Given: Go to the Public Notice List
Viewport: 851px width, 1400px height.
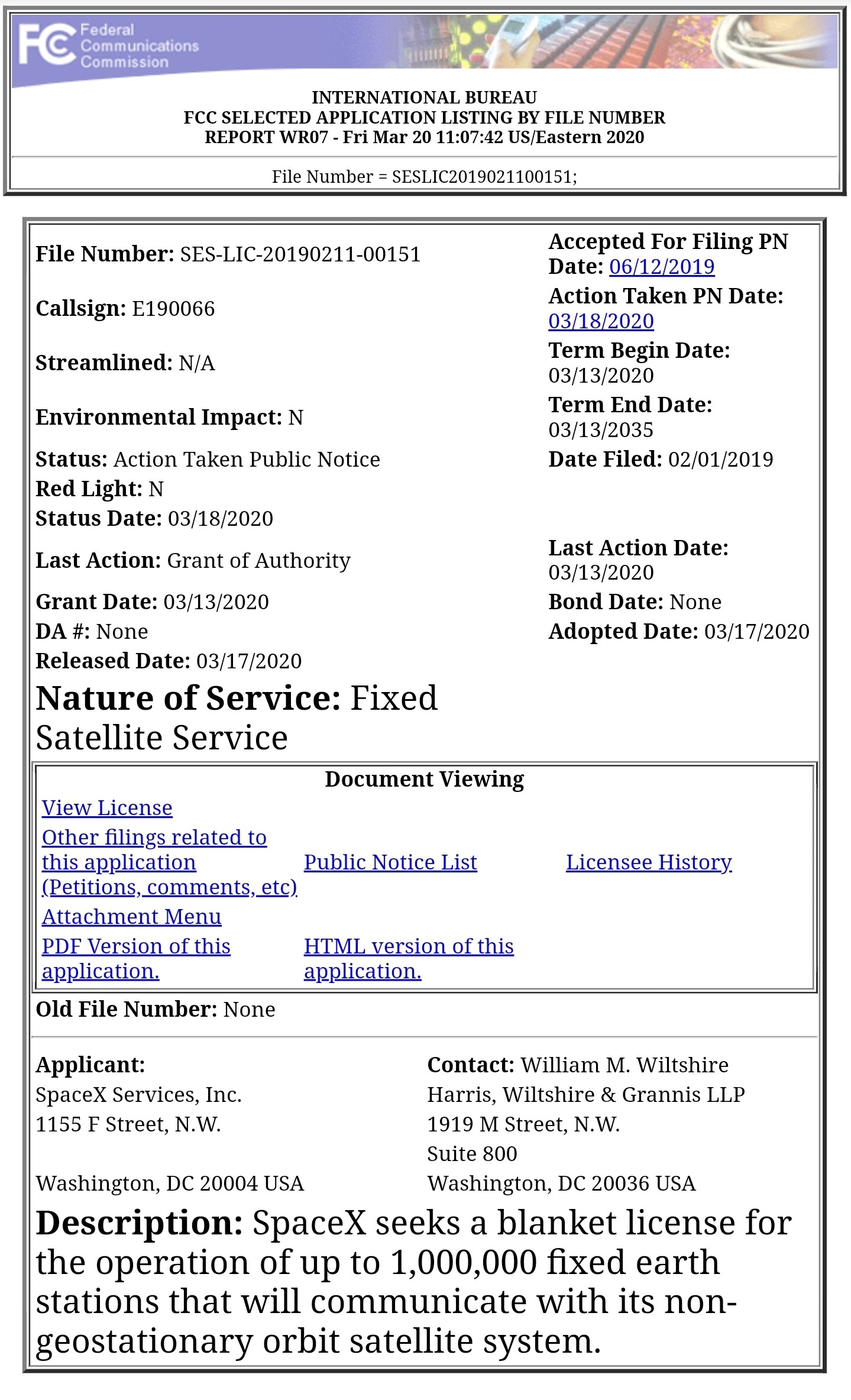Looking at the screenshot, I should click(390, 862).
